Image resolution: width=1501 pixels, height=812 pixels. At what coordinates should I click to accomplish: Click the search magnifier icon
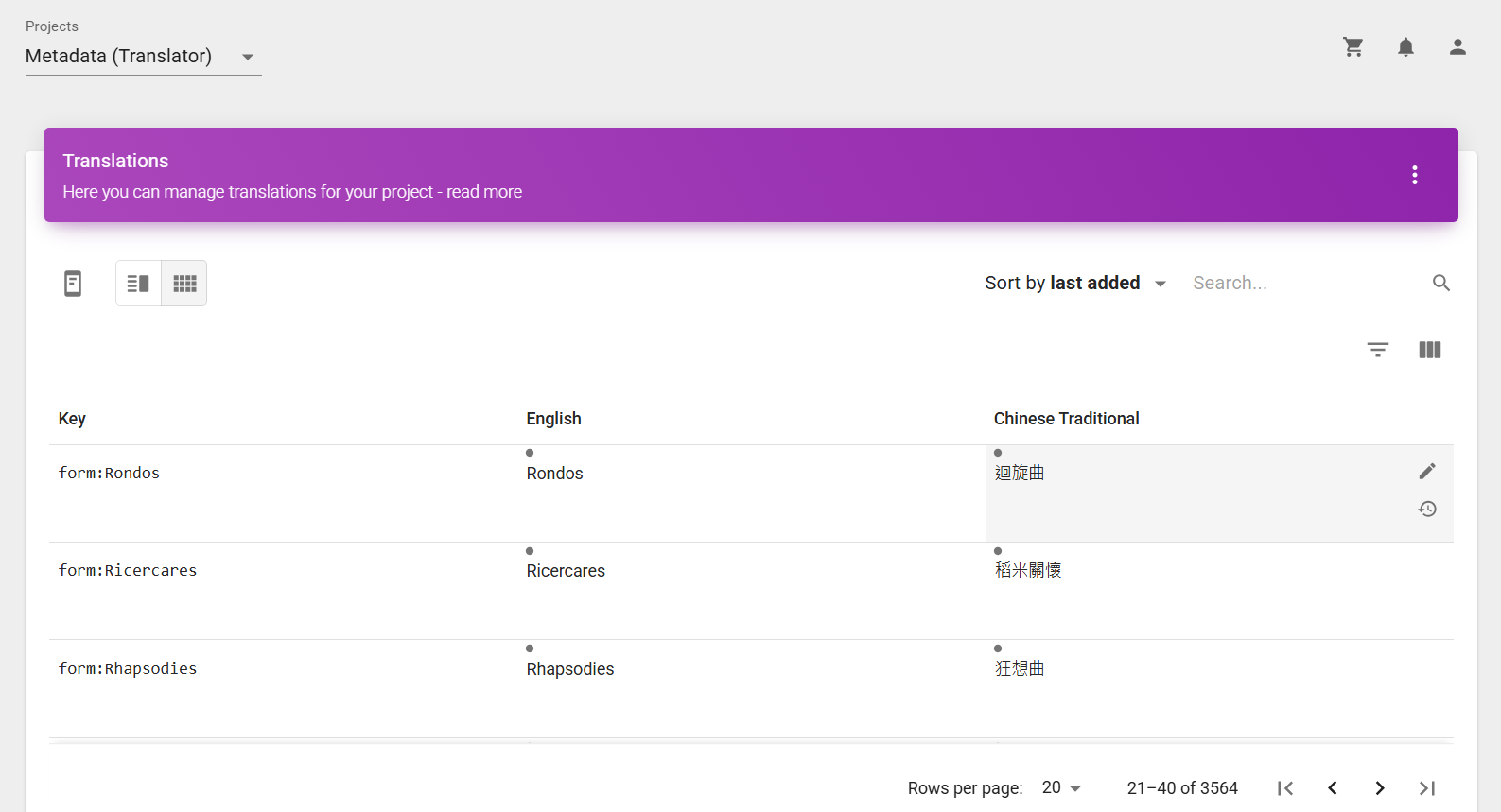coord(1440,283)
